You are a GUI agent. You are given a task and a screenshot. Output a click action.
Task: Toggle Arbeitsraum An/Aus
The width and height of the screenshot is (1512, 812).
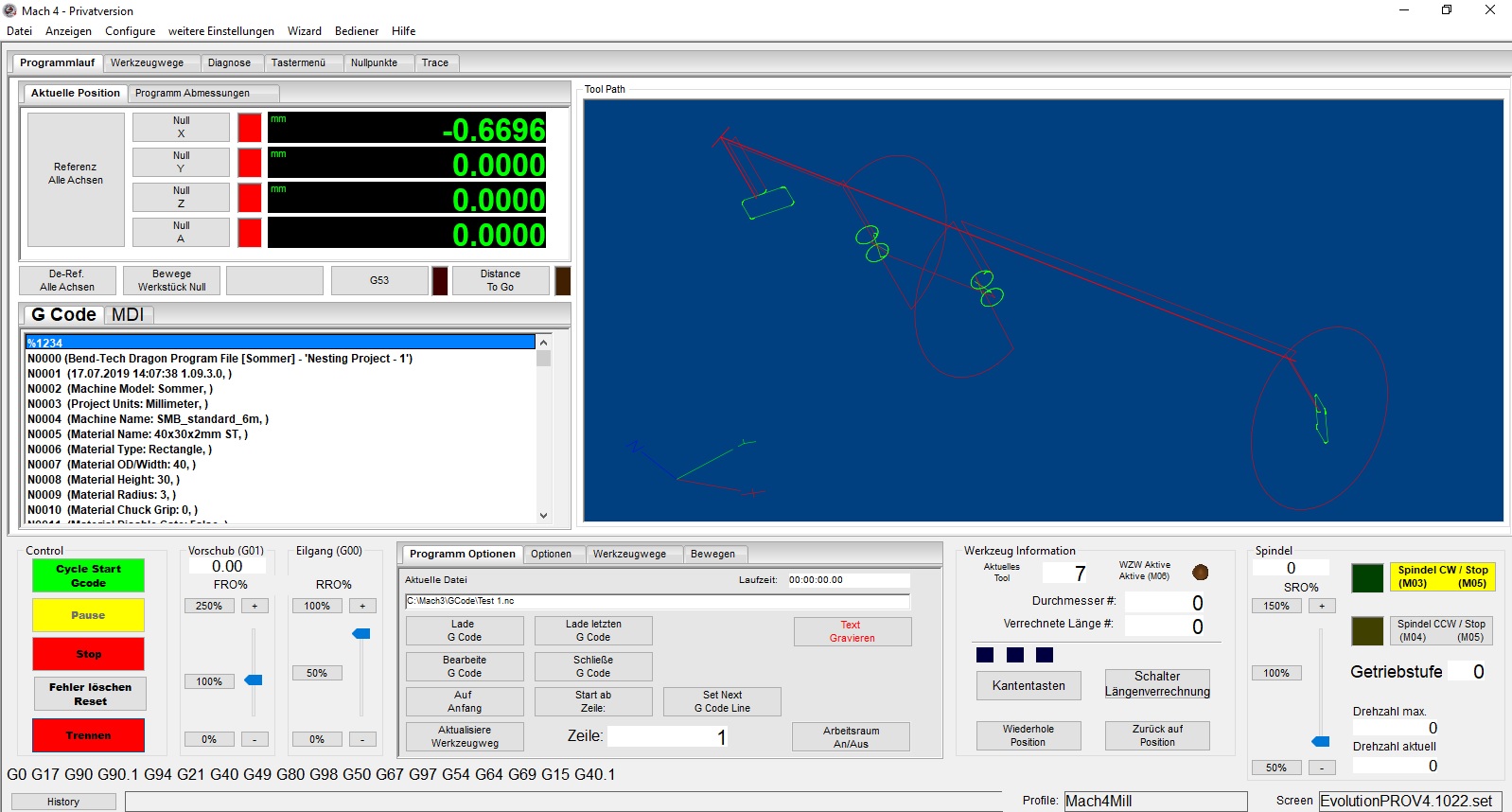coord(851,737)
